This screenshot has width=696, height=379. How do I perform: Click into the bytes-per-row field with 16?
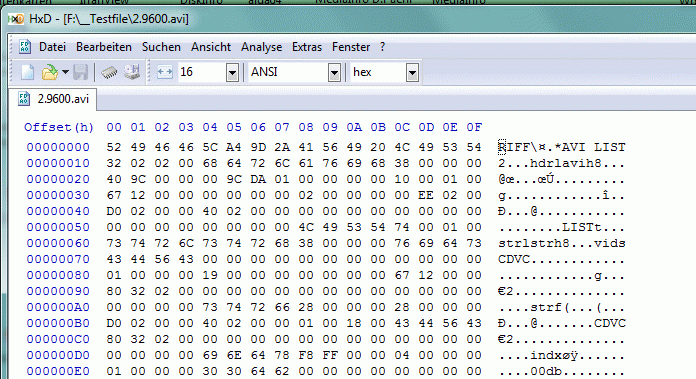(x=202, y=72)
